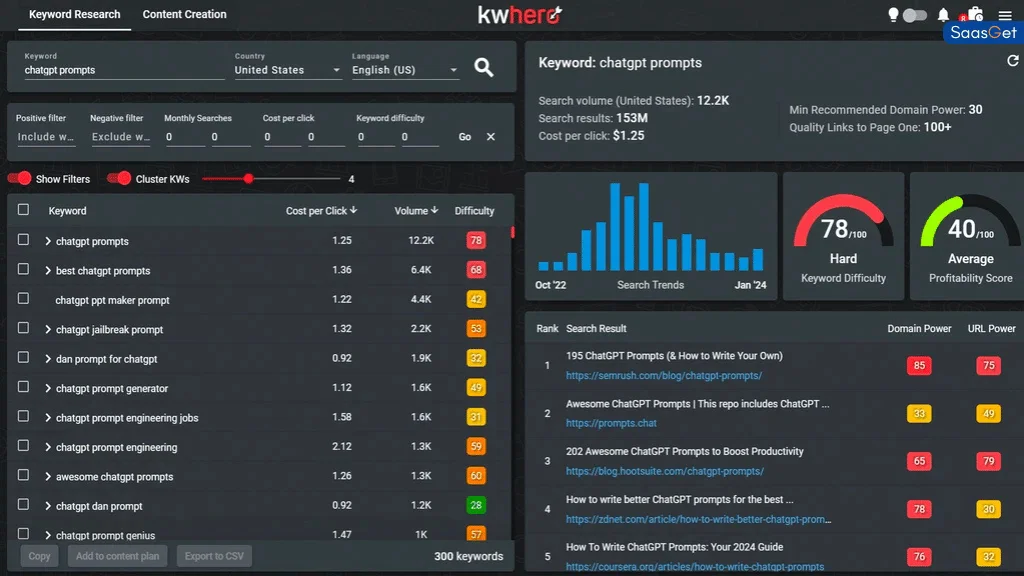
Task: Click the "195 ChatGPT Prompts" result title
Action: click(674, 356)
